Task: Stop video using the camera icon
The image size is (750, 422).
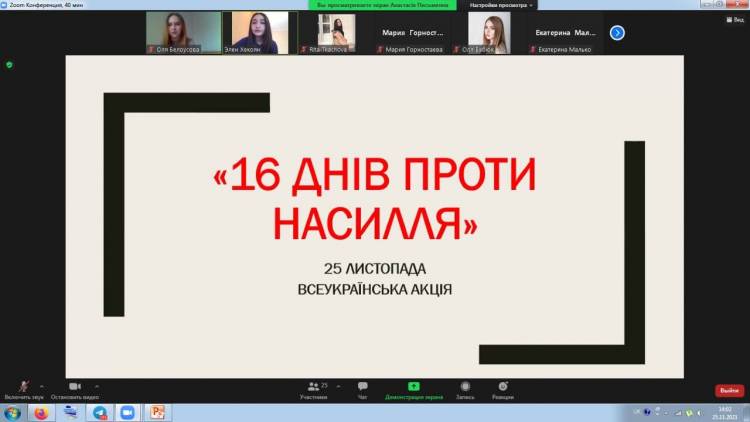Action: [74, 387]
